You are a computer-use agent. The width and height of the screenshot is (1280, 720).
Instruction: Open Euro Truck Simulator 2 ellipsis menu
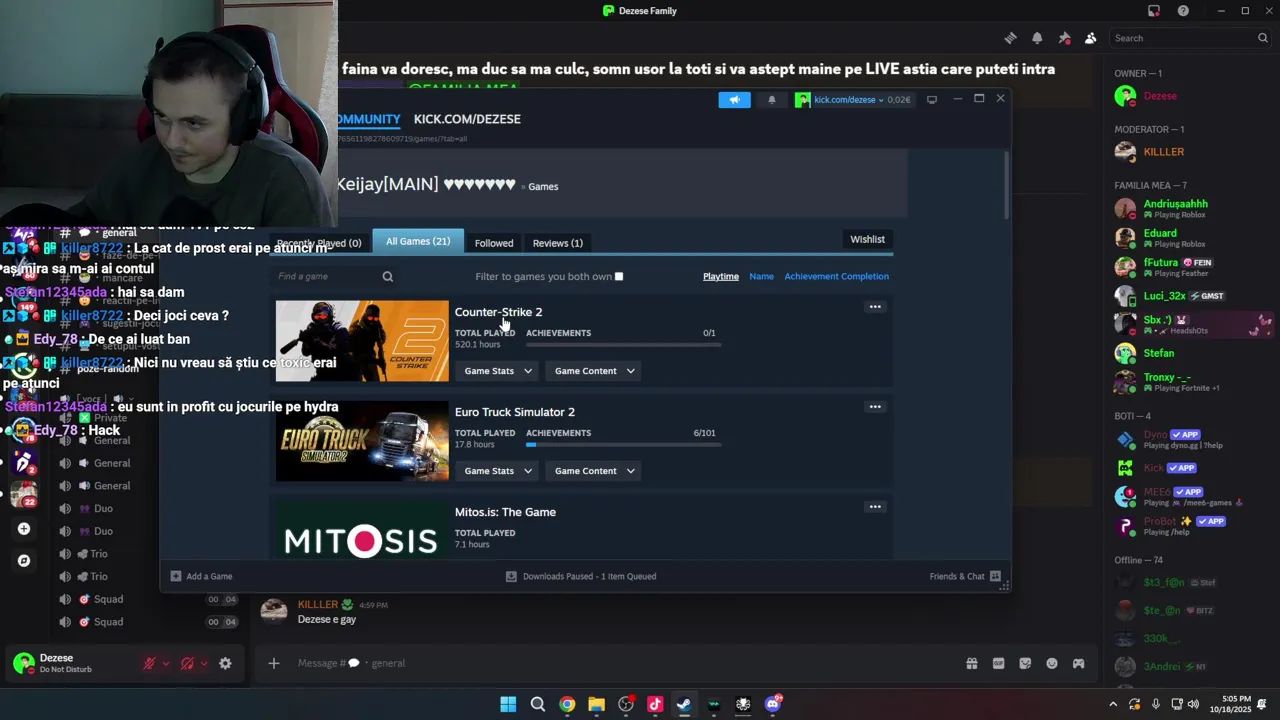coord(875,407)
